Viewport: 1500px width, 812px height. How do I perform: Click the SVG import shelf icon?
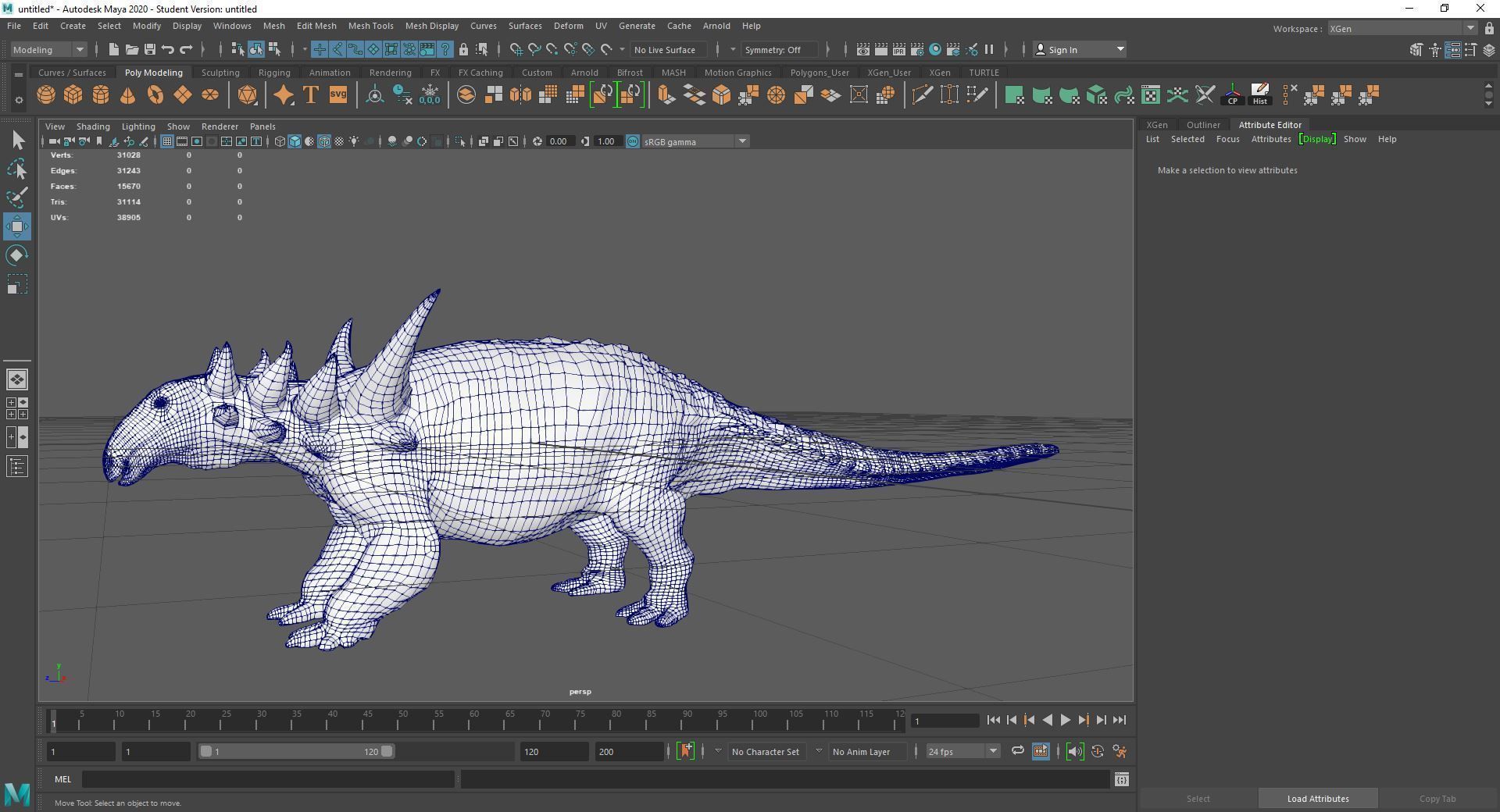337,95
